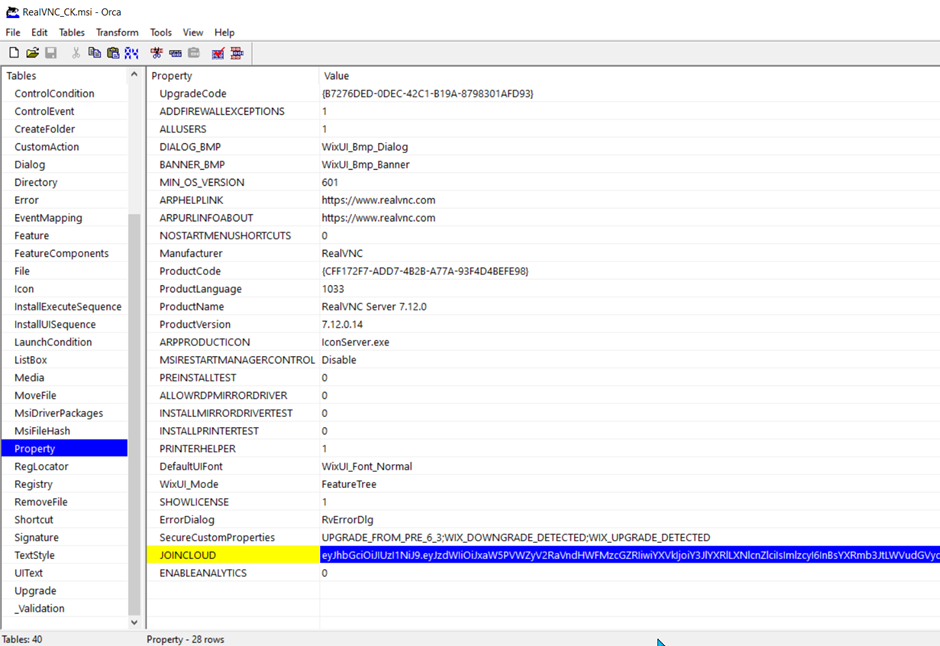The width and height of the screenshot is (940, 646).
Task: Click the Paste icon in the toolbar
Action: click(113, 53)
